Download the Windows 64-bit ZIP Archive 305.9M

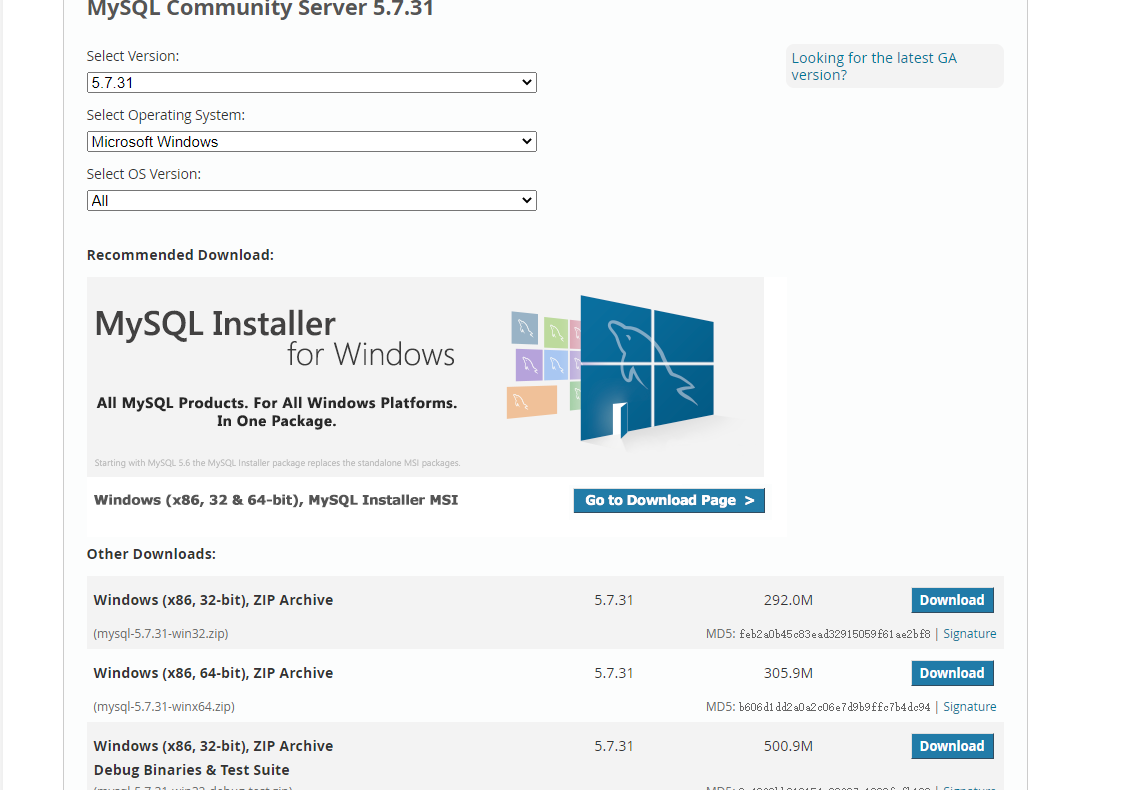tap(952, 673)
